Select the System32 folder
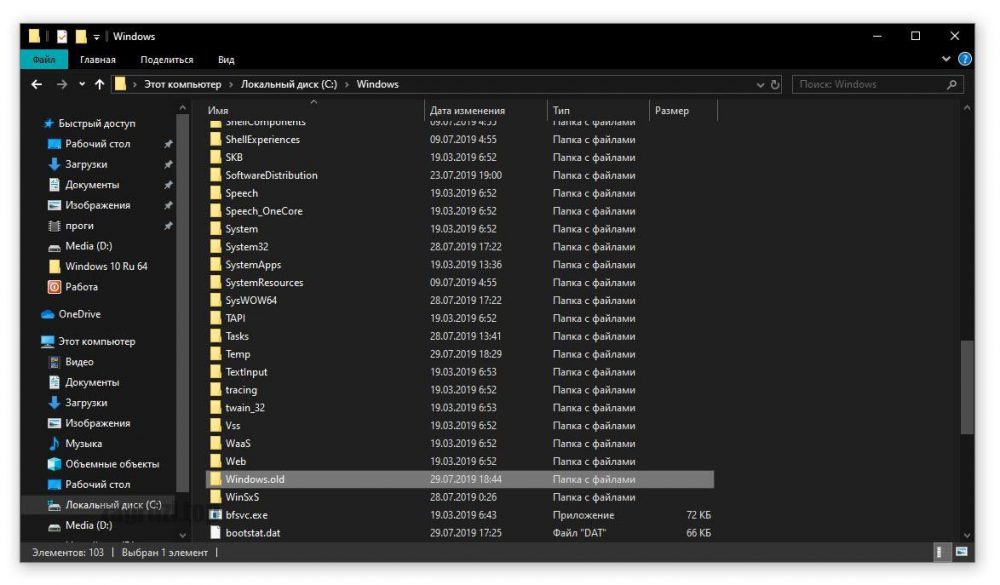The width and height of the screenshot is (1000, 585). point(246,247)
